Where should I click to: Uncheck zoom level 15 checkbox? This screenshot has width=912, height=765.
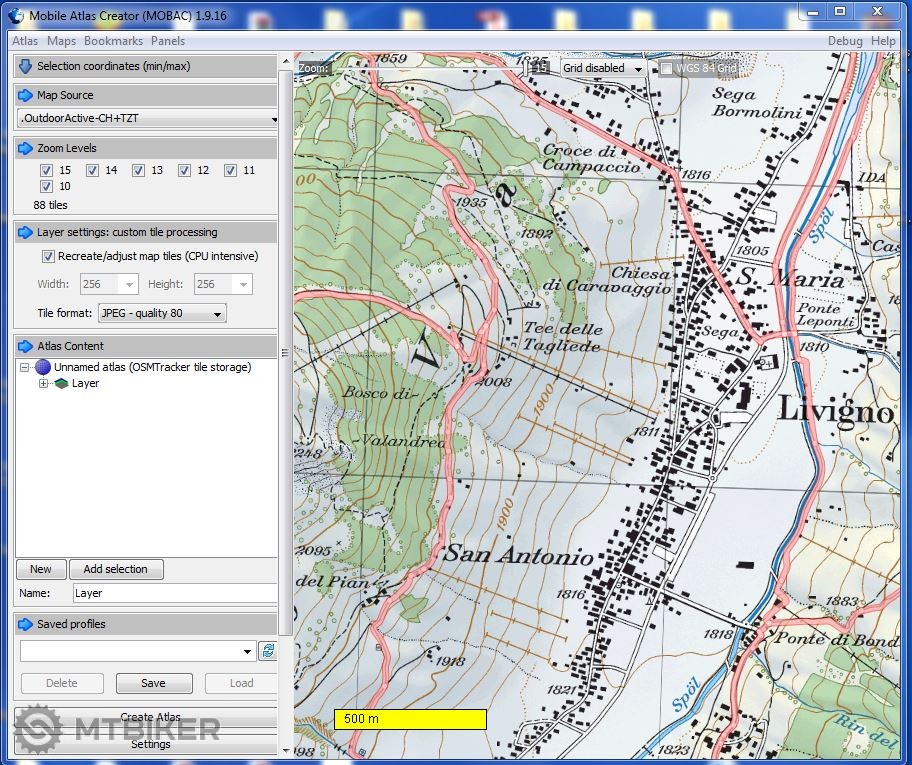pos(46,170)
